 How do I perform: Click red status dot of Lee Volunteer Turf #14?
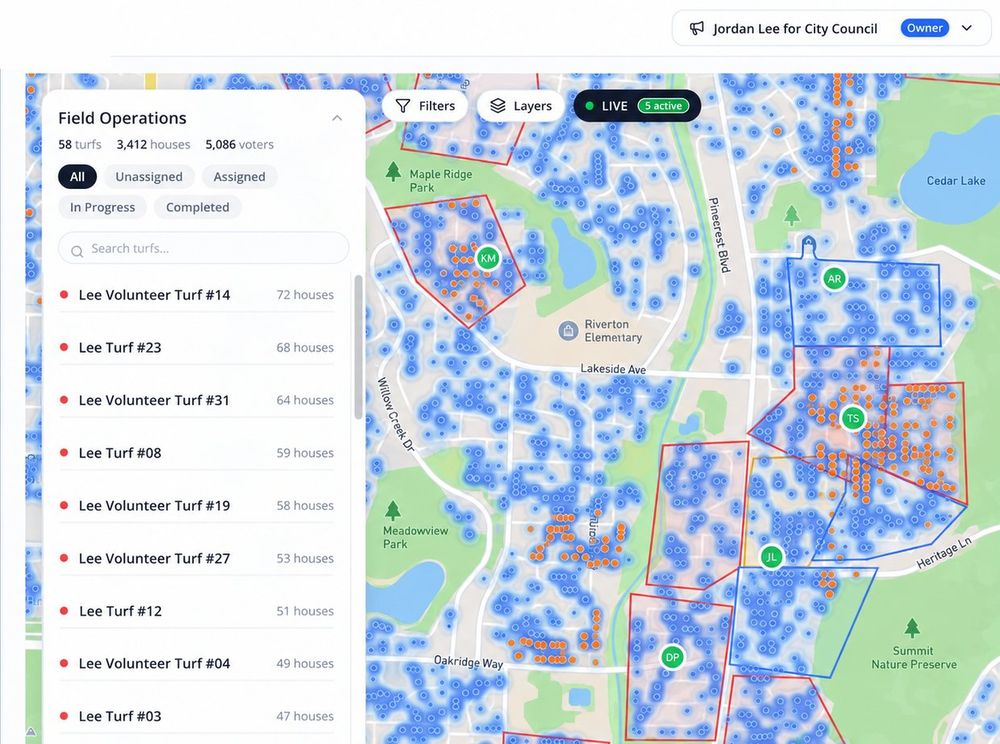[x=64, y=295]
